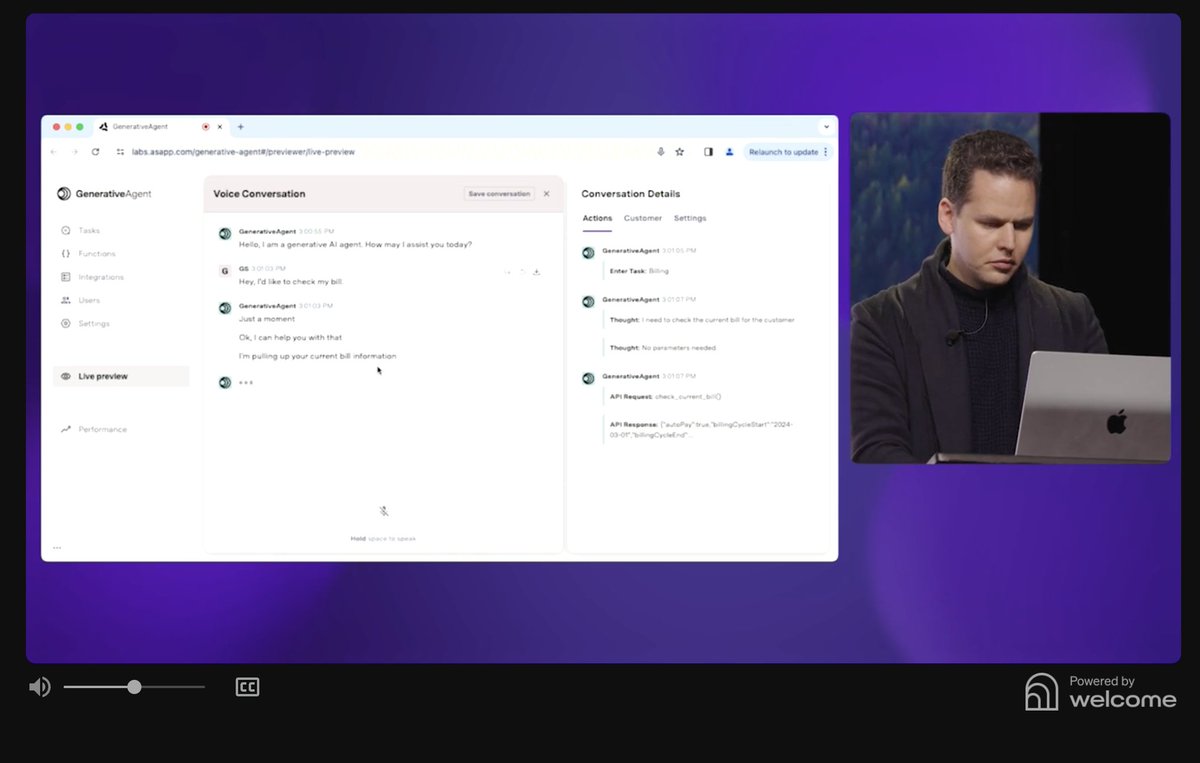Open browser three-dot menu
Screen dimensions: 1200x763
point(825,152)
